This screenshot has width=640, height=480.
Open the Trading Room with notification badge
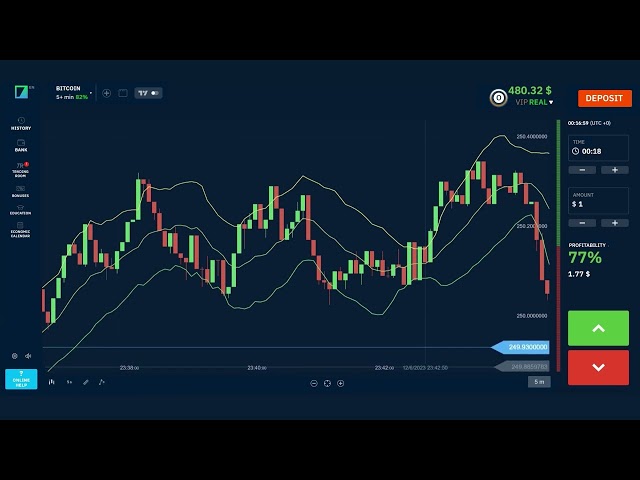(20, 169)
